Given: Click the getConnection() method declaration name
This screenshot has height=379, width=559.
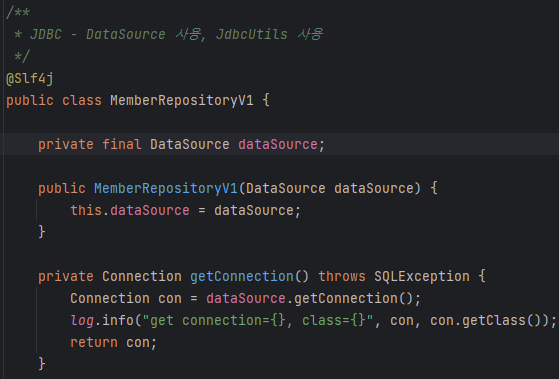Looking at the screenshot, I should (x=242, y=276).
